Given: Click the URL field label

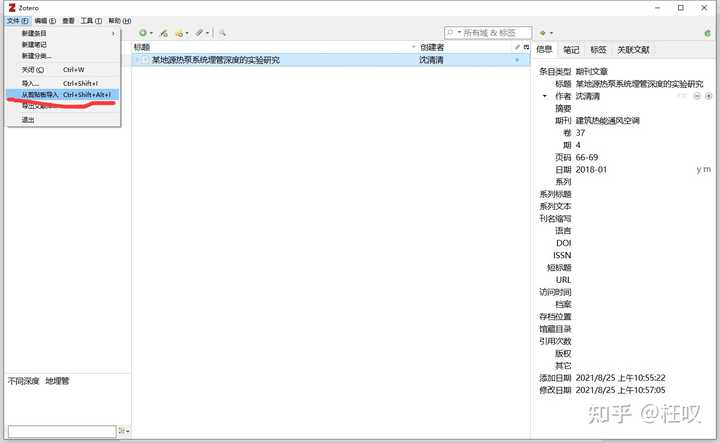Looking at the screenshot, I should 563,280.
